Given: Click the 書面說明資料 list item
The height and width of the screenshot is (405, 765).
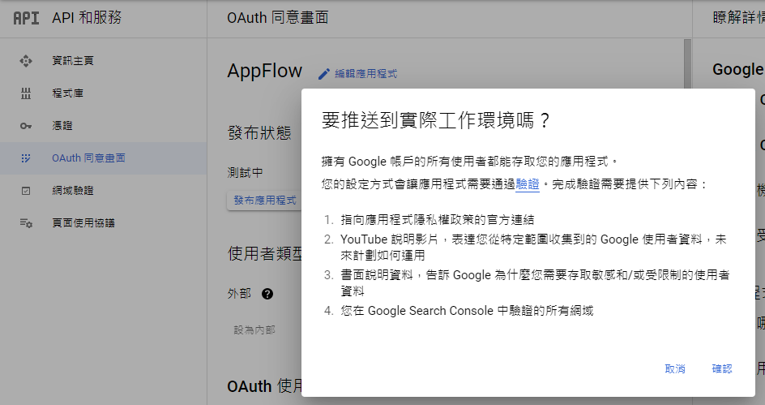Looking at the screenshot, I should click(535, 283).
